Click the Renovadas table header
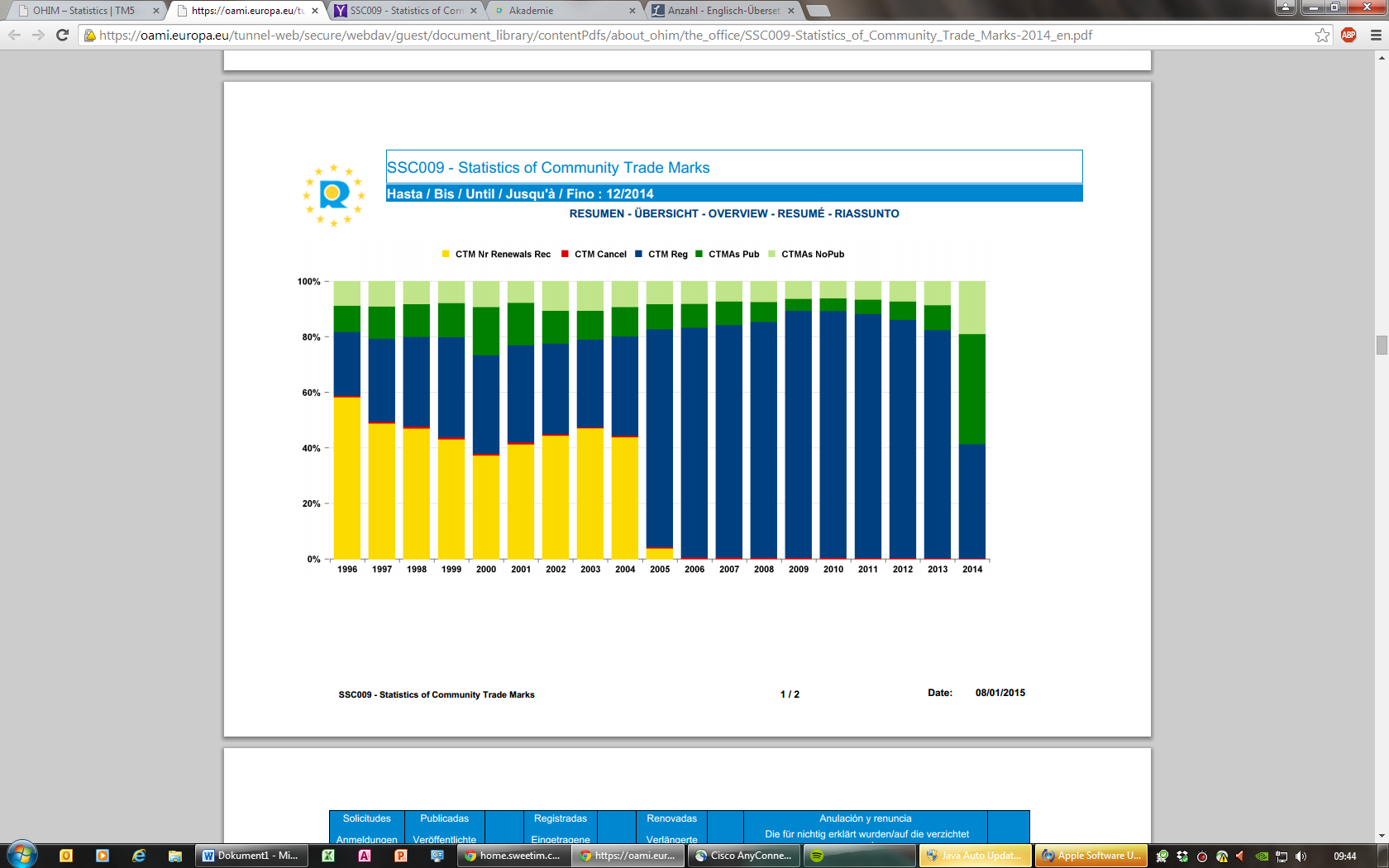 coord(671,818)
